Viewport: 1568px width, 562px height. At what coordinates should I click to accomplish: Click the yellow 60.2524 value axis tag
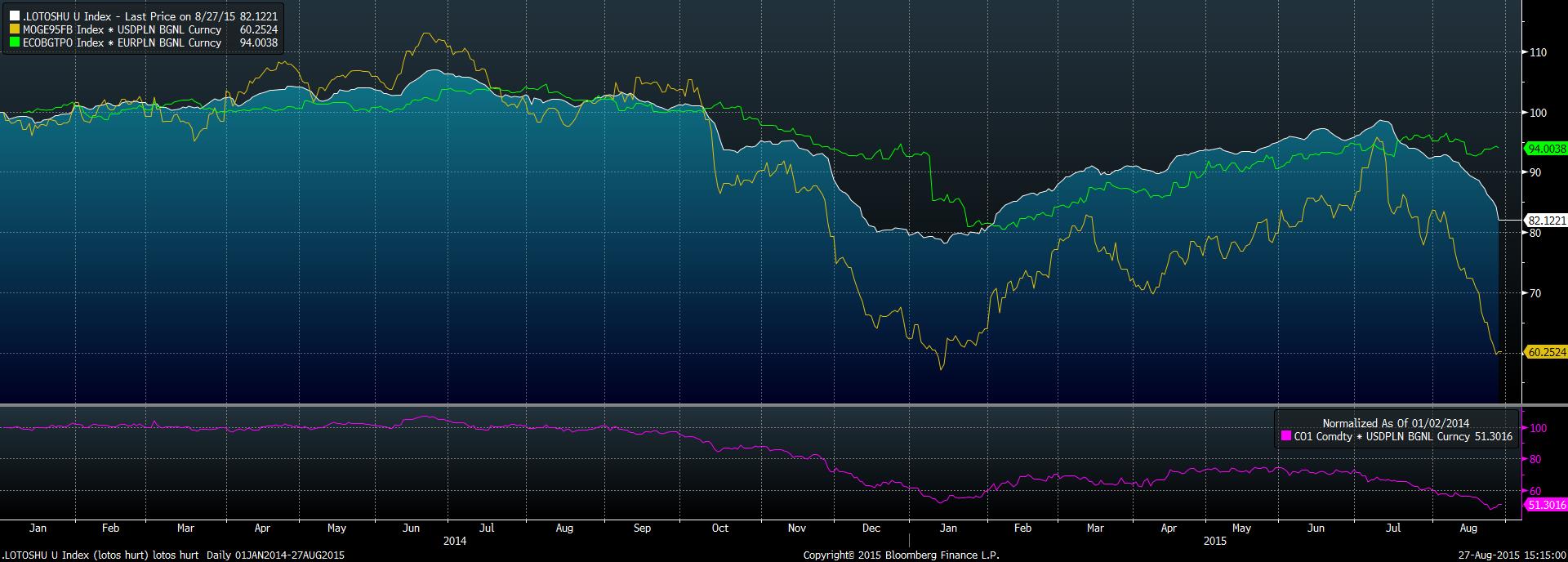click(1546, 352)
